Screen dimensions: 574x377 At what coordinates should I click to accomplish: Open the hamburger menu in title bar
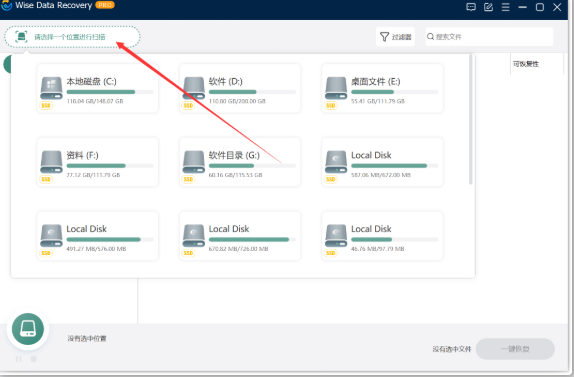point(506,7)
